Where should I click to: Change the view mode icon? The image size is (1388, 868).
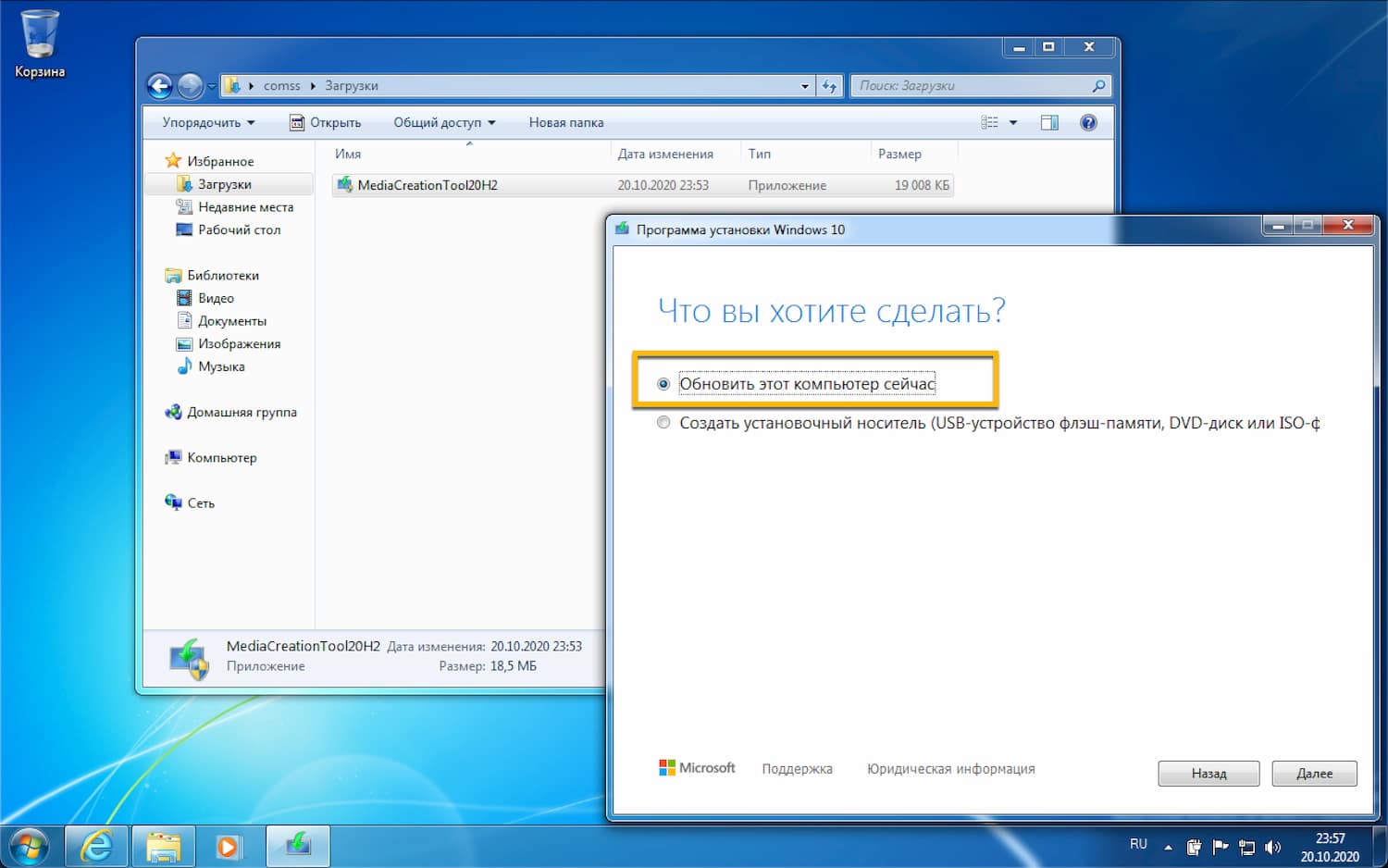click(989, 122)
